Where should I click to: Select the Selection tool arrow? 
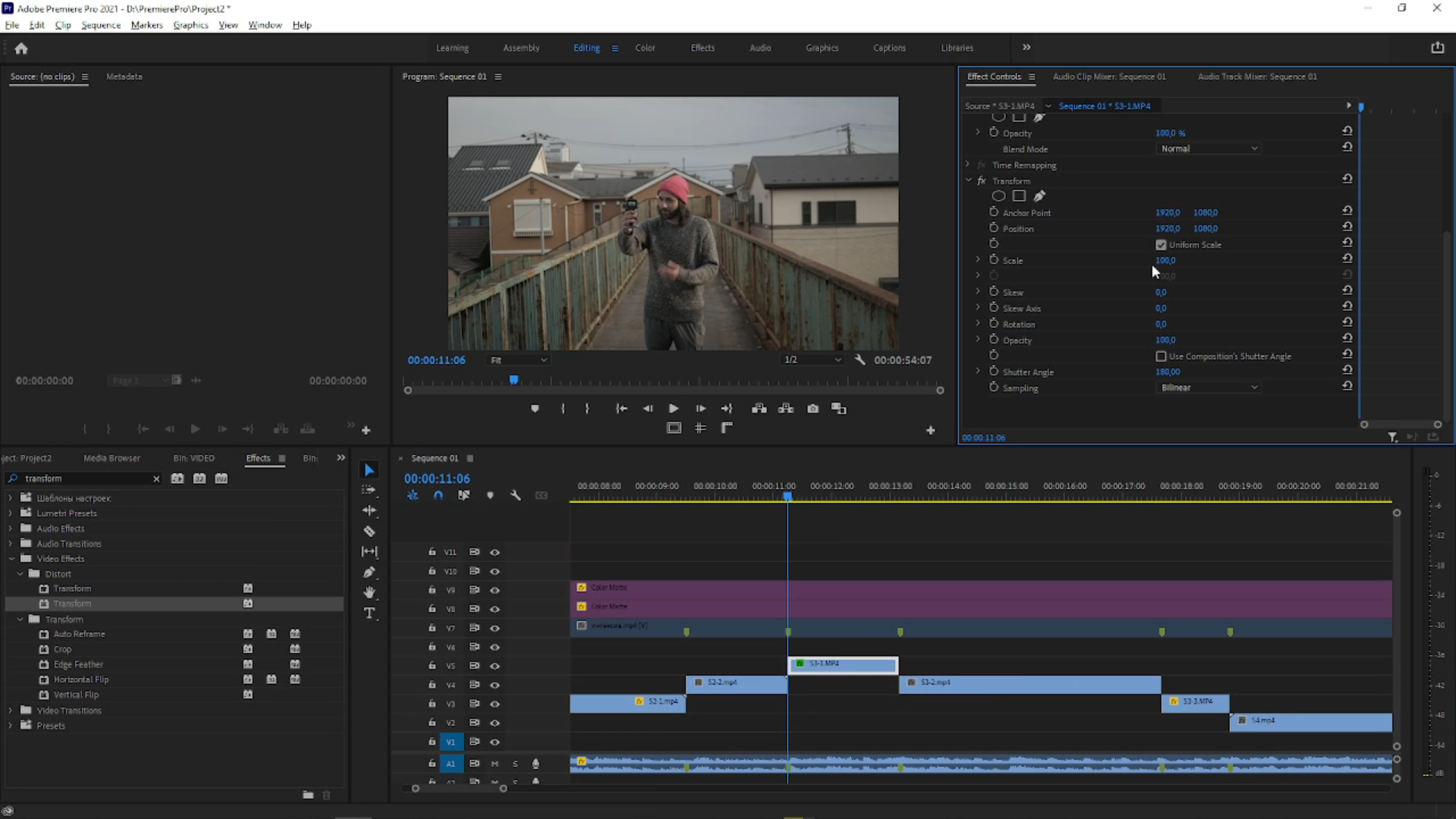click(x=369, y=470)
